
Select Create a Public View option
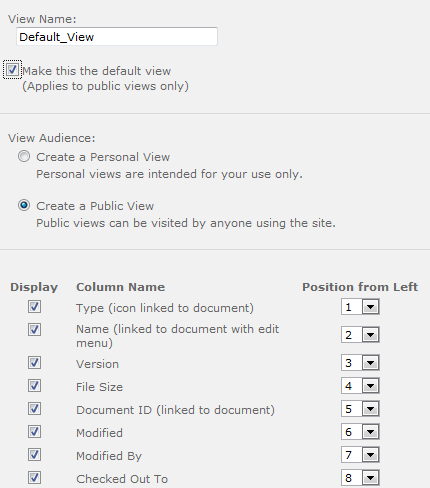(x=24, y=205)
